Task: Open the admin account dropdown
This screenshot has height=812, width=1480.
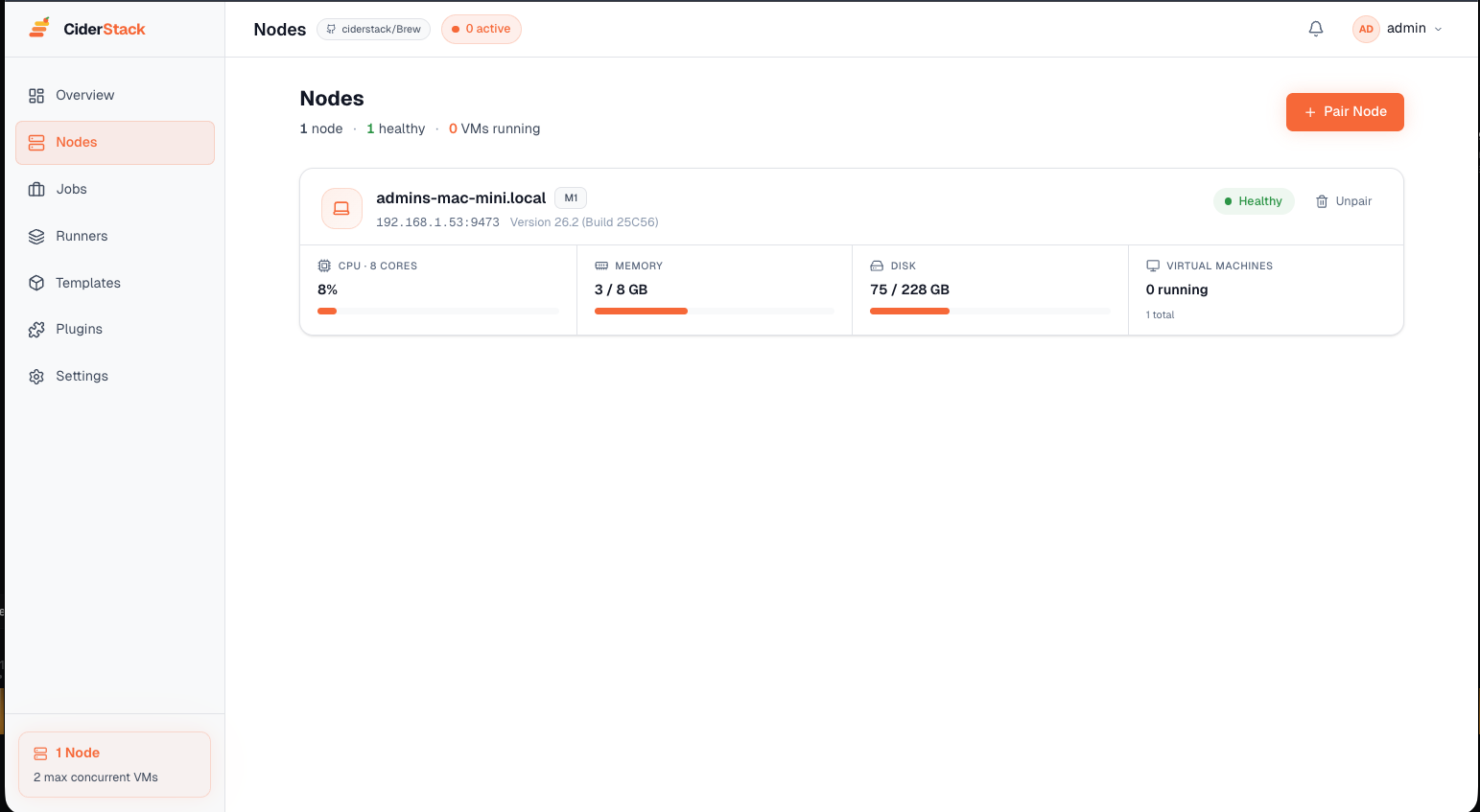Action: click(1406, 29)
